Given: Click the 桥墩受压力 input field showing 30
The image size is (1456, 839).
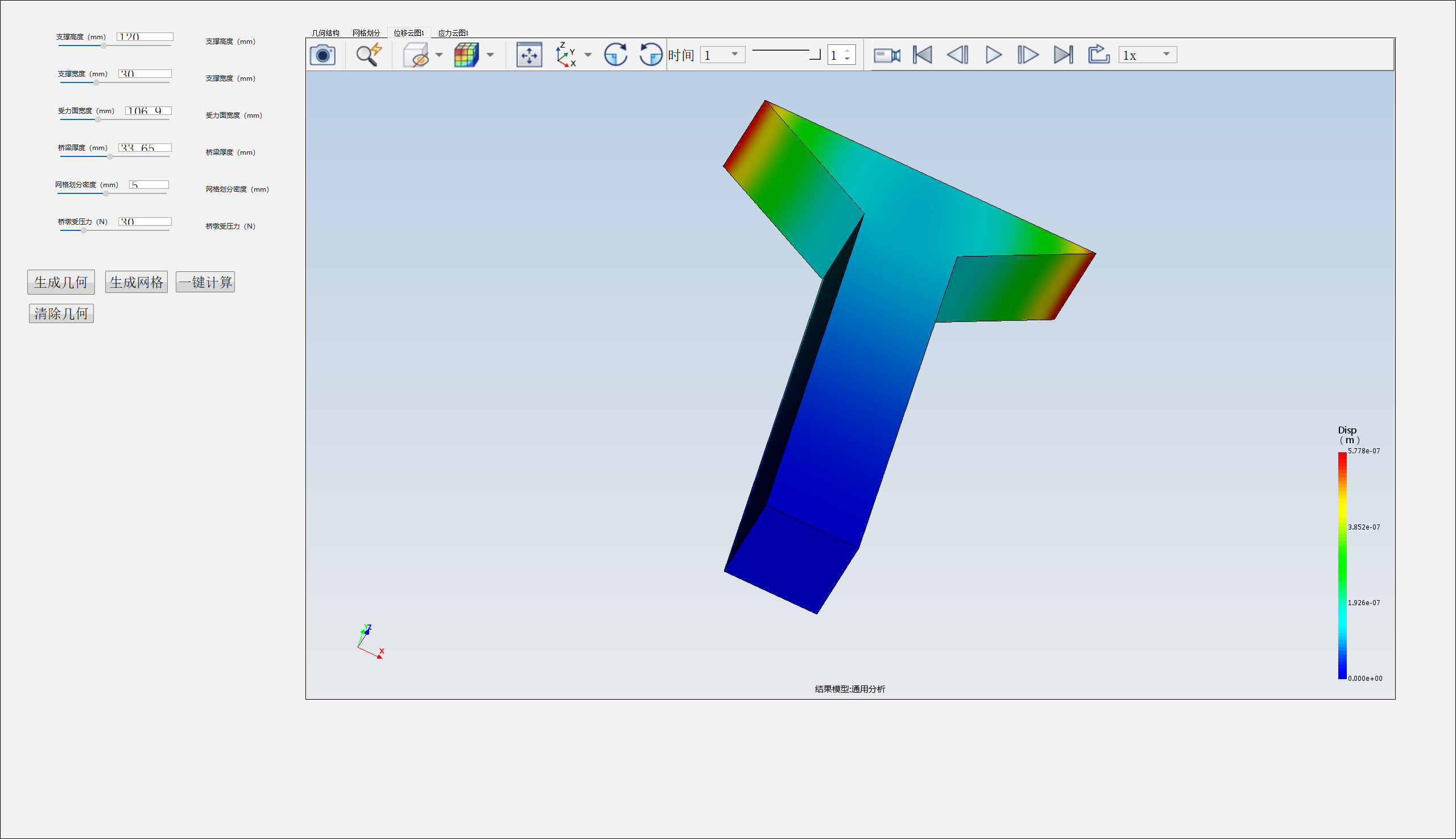Looking at the screenshot, I should tap(145, 221).
